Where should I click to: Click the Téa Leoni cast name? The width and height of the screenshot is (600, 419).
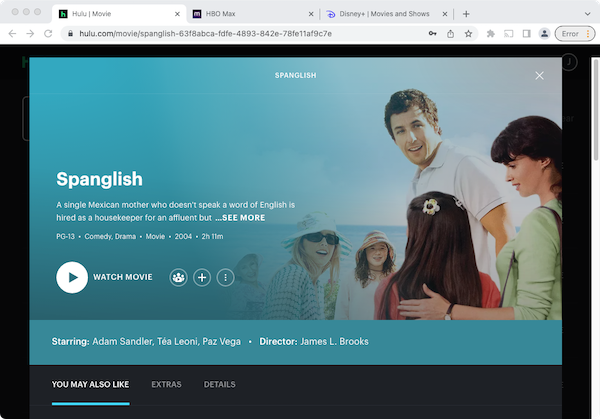click(178, 341)
